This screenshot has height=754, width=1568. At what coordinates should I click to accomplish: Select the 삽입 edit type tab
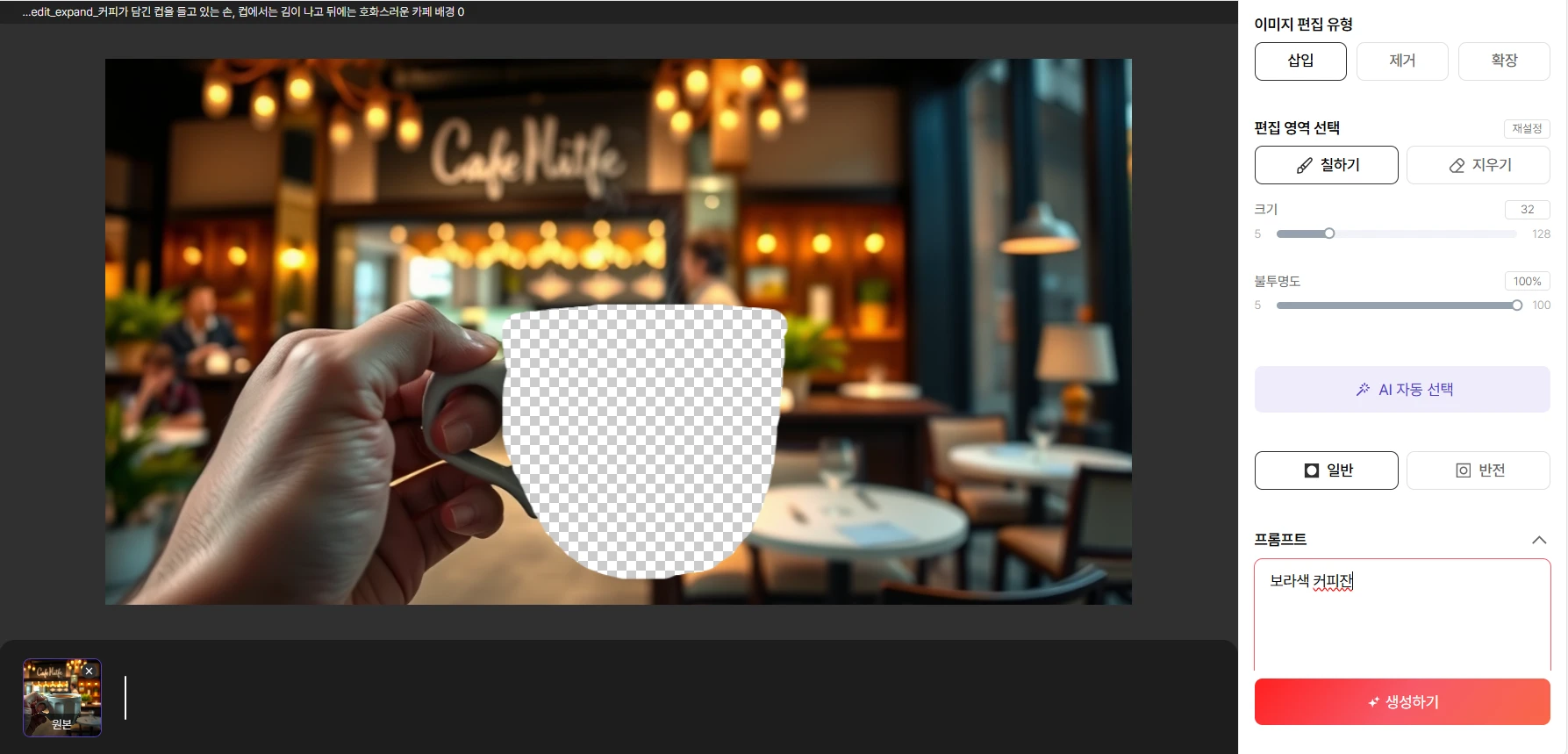click(x=1300, y=61)
